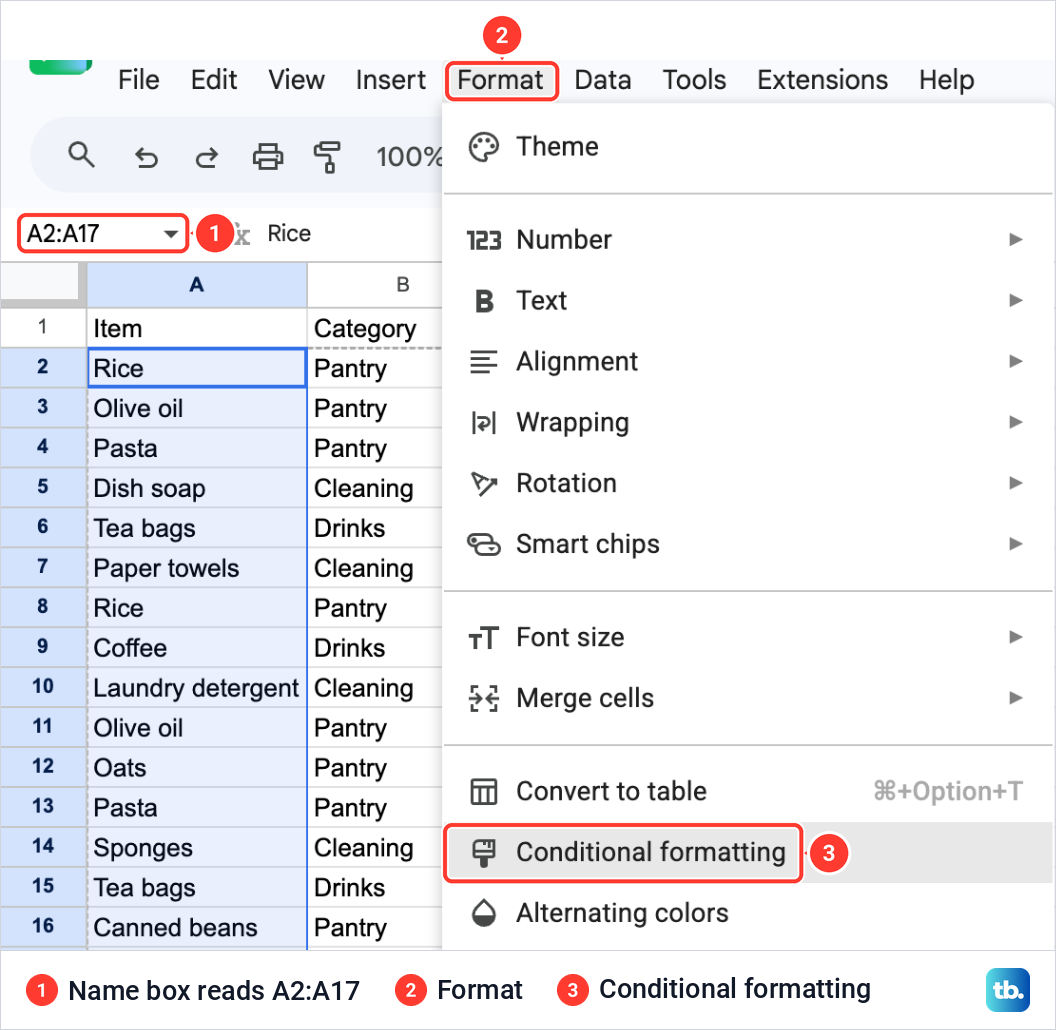Click the Coffee cell
Viewport: 1056px width, 1030px height.
coord(197,647)
